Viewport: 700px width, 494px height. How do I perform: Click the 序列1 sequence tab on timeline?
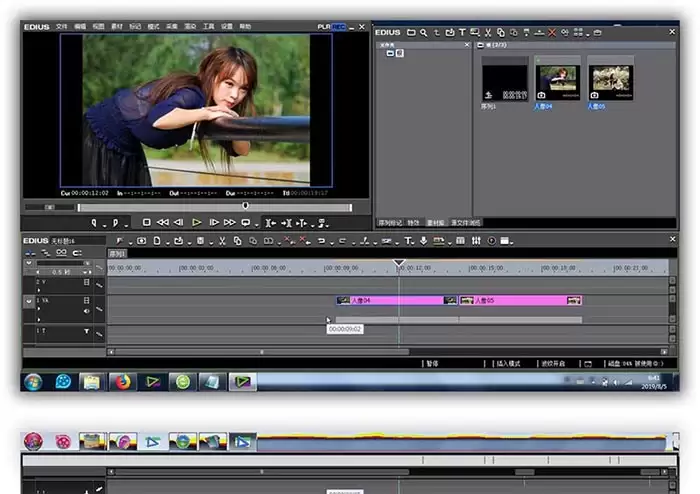click(x=117, y=253)
